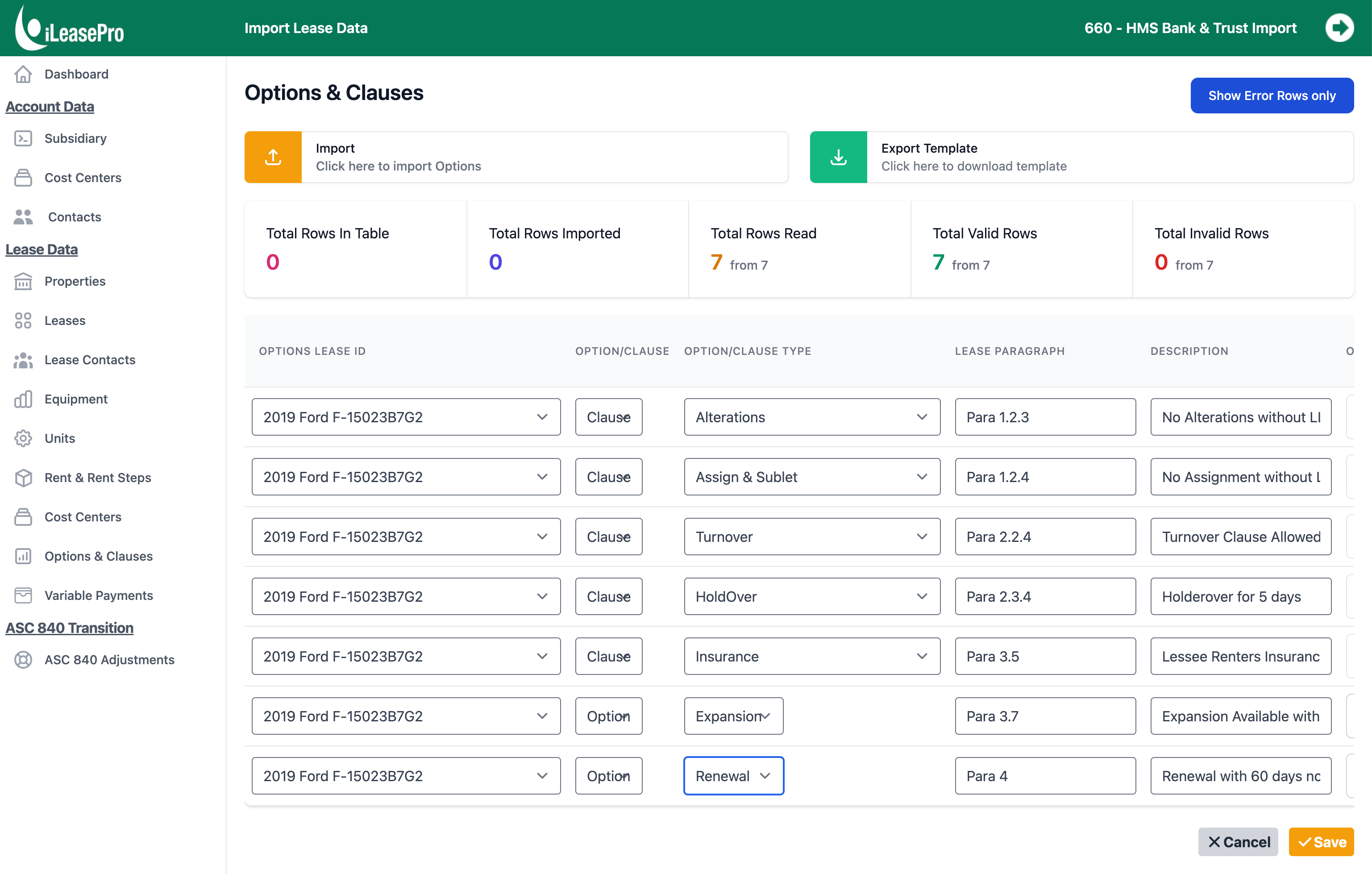Screen dimensions: 1372x874
Task: Open Options & Clauses in the sidebar
Action: point(99,556)
